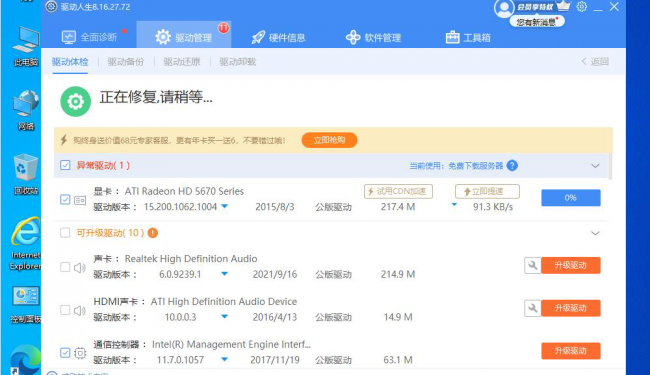
Task: Open Internet Explorer desktop icon
Action: 26,244
